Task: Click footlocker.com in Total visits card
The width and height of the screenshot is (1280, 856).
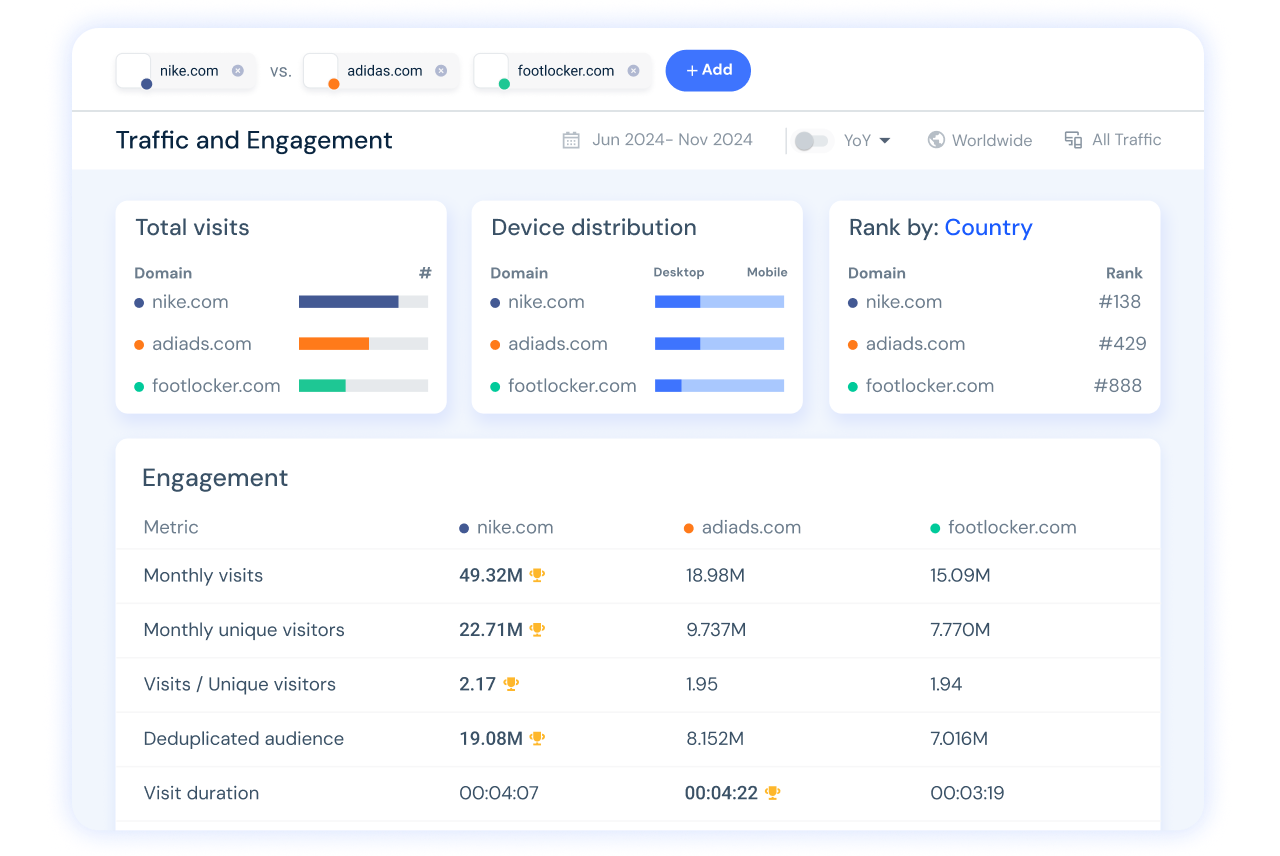Action: pos(216,386)
